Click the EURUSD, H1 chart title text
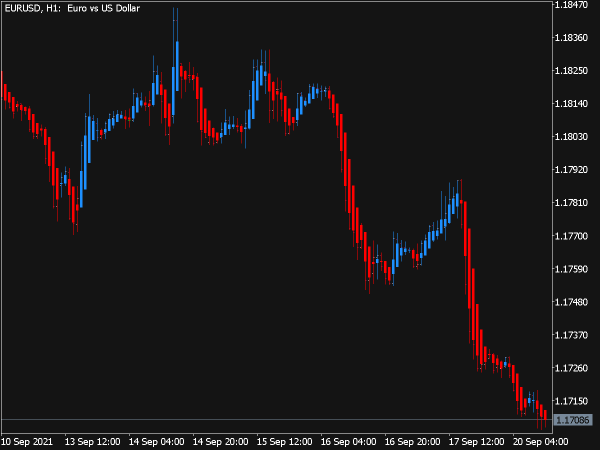 [72, 8]
